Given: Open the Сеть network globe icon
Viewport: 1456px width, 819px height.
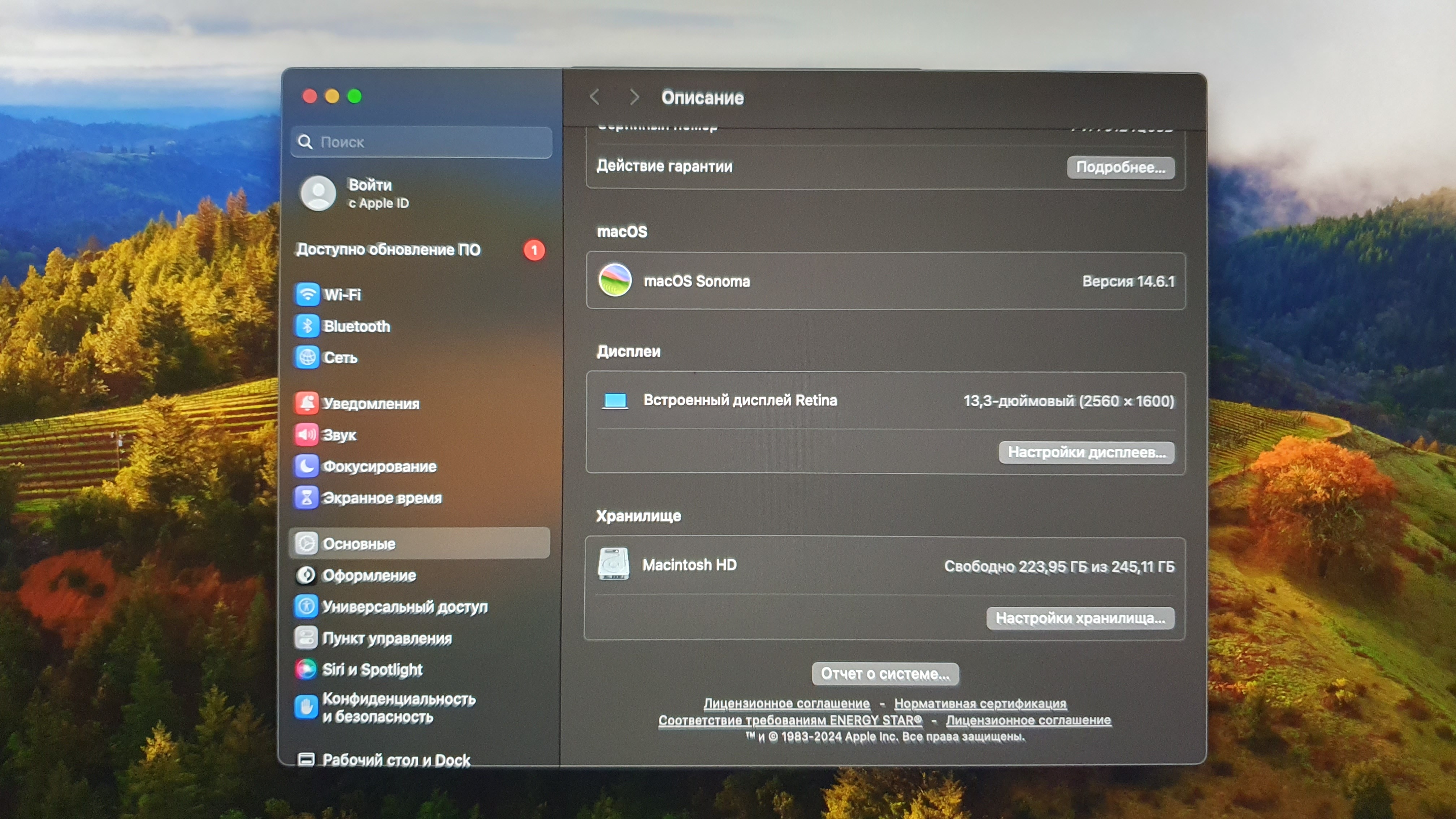Looking at the screenshot, I should pyautogui.click(x=307, y=357).
